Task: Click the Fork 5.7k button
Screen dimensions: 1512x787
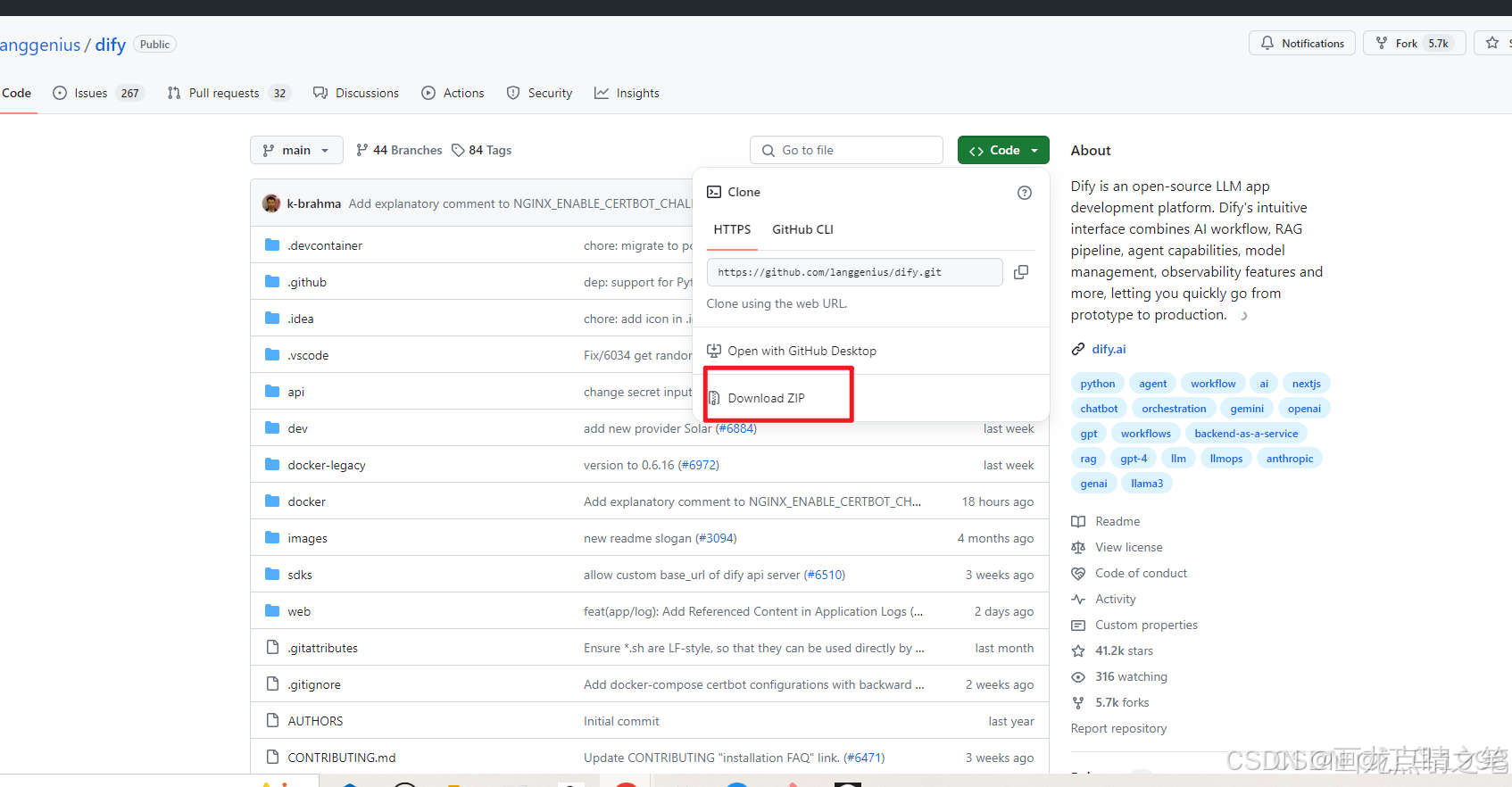Action: 1415,43
